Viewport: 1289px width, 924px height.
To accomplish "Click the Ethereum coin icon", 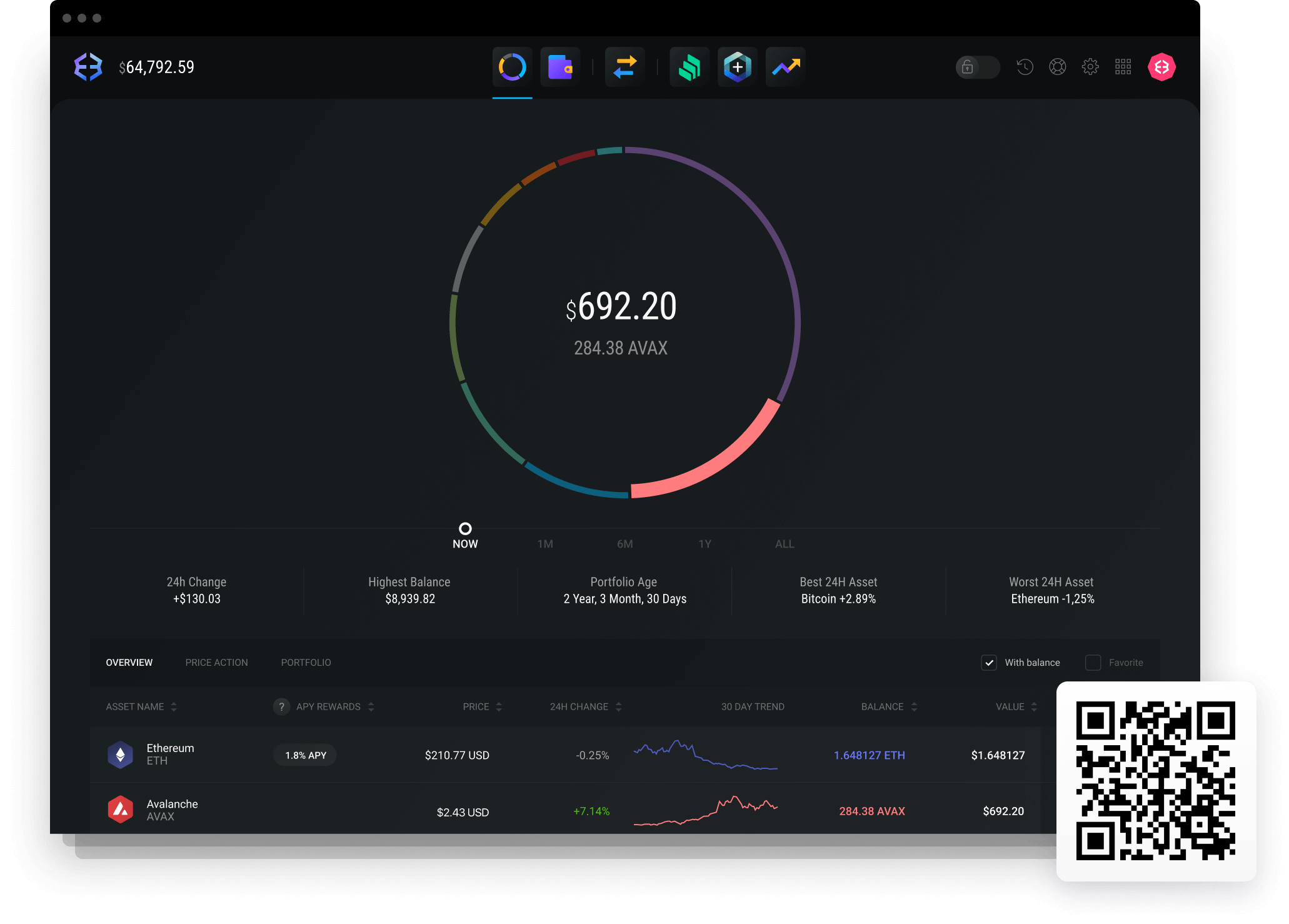I will point(121,755).
